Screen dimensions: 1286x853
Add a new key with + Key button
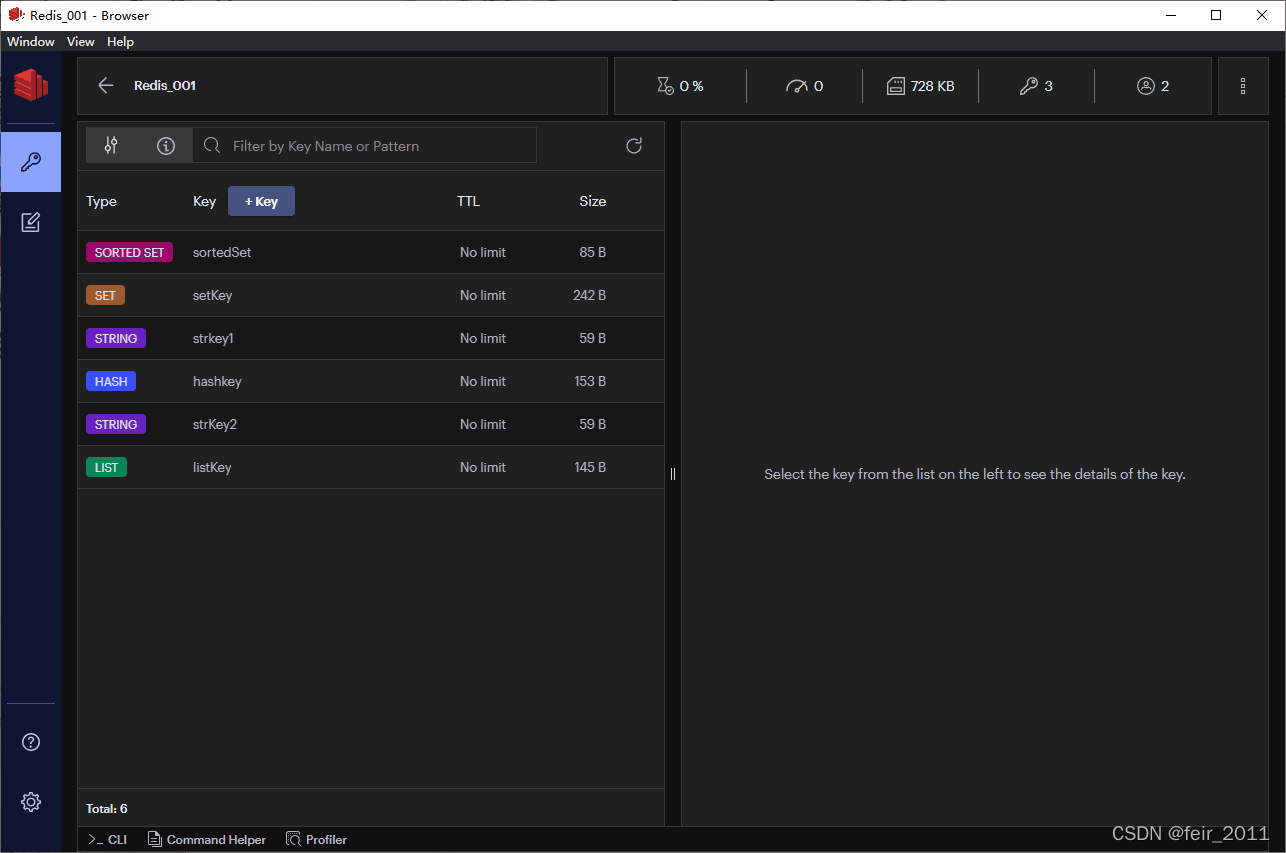point(261,201)
